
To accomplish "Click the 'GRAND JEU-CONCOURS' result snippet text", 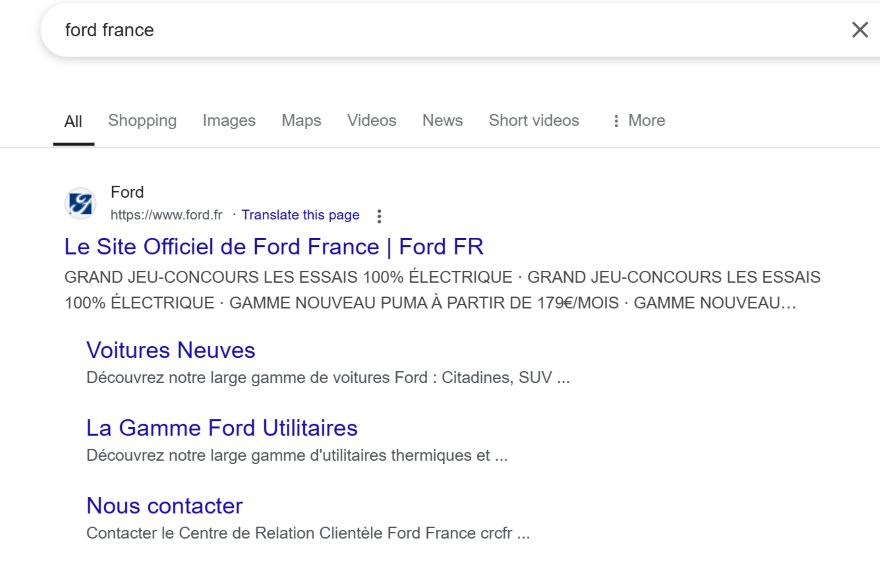I will [442, 290].
